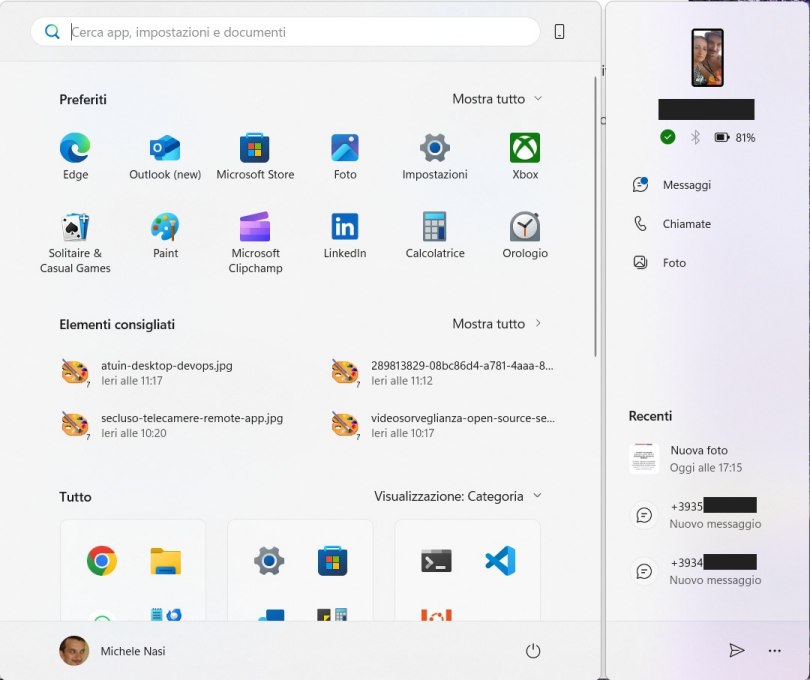Click the power button
The height and width of the screenshot is (680, 810).
click(533, 651)
